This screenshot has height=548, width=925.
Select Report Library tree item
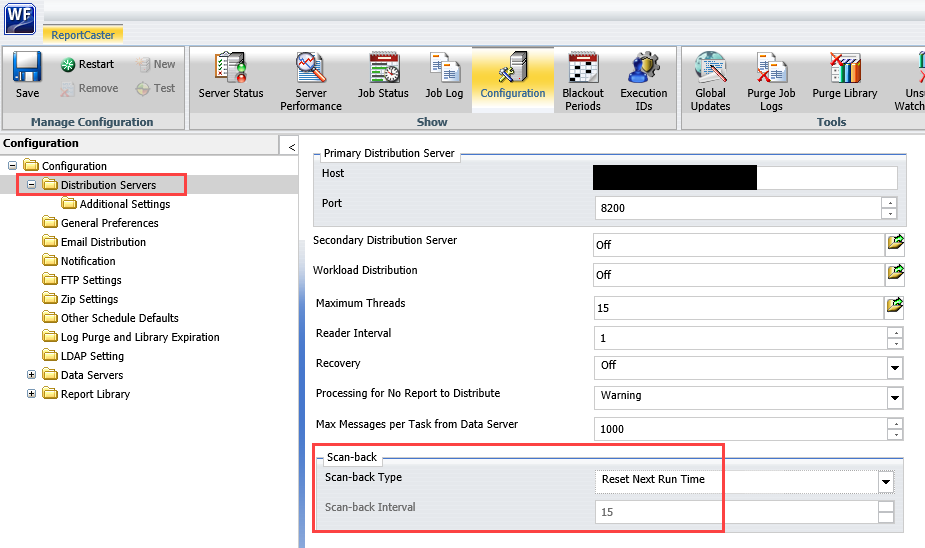pos(95,393)
